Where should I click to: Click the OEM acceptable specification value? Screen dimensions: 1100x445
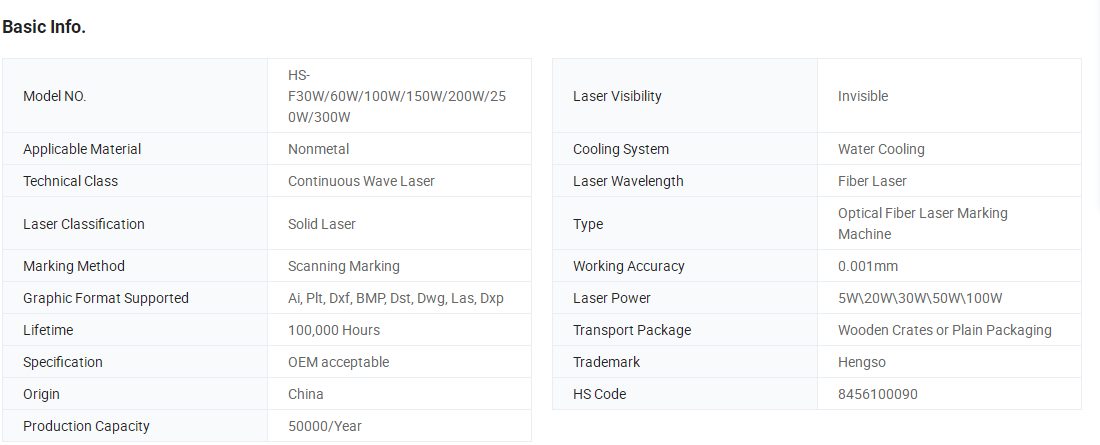pos(338,362)
